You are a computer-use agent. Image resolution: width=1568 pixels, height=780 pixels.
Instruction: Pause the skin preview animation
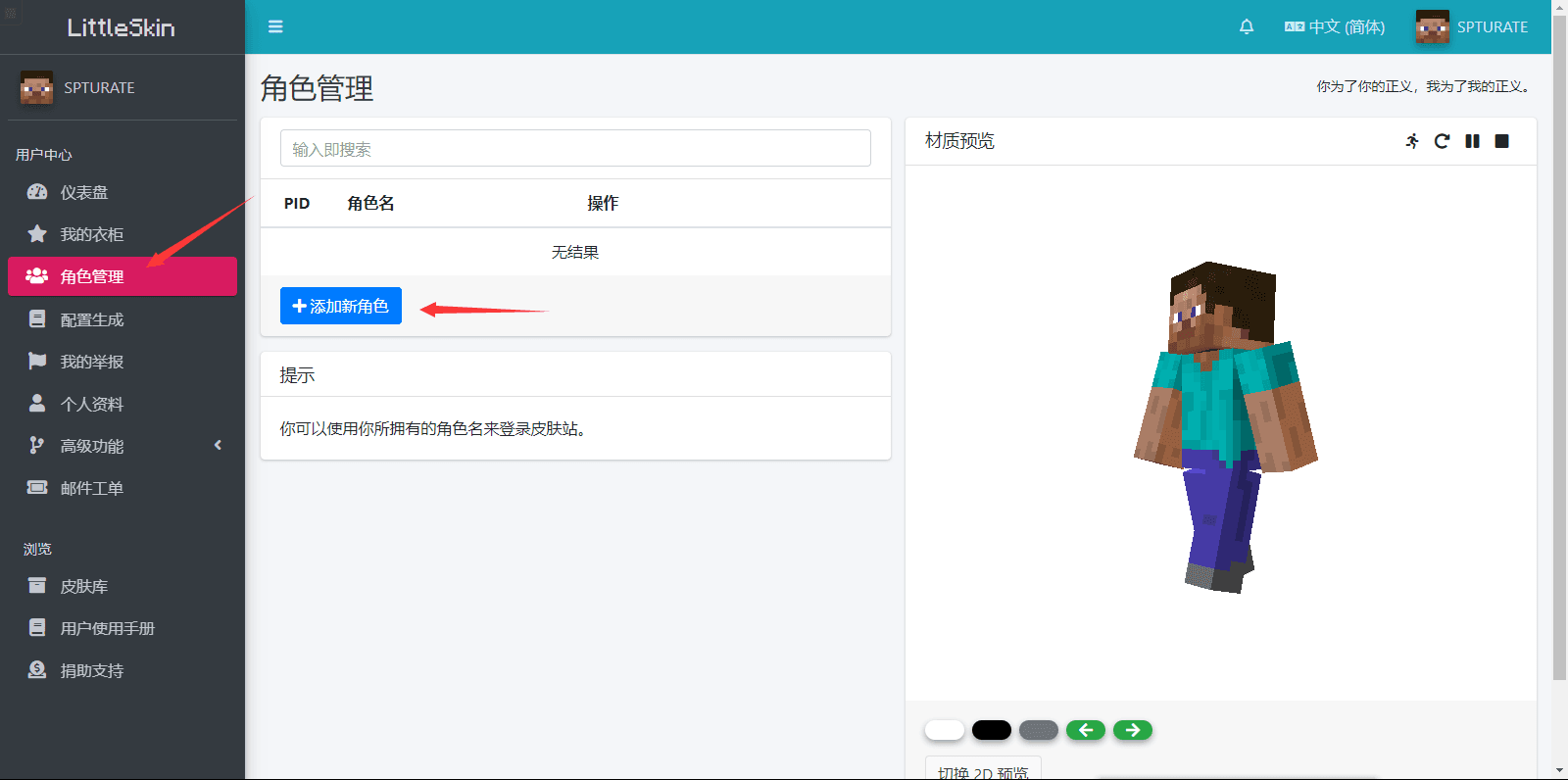tap(1472, 141)
